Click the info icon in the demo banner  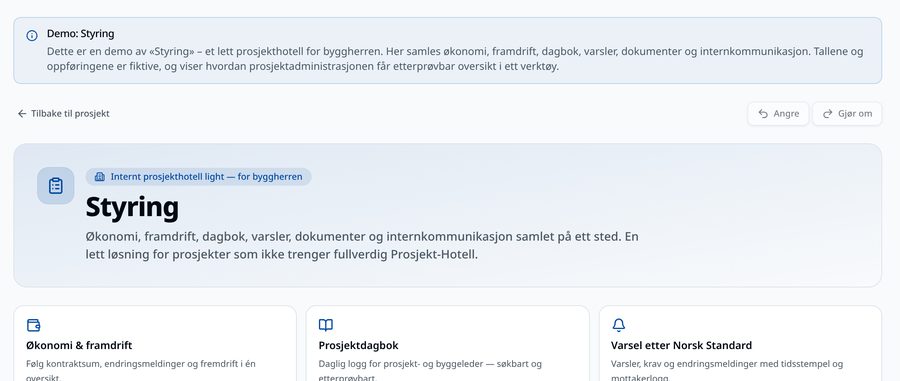(32, 36)
